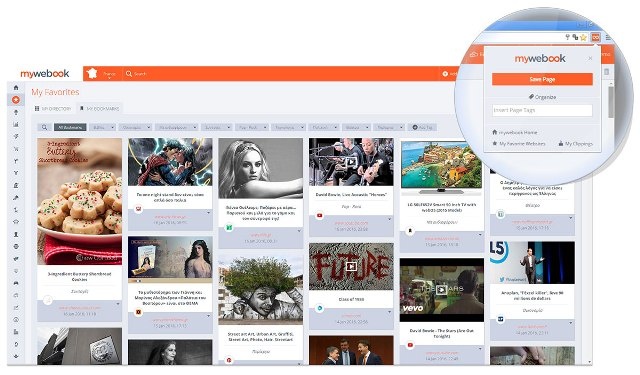This screenshot has width=640, height=375.
Task: Click the car icon in left sidebar
Action: coord(16,283)
